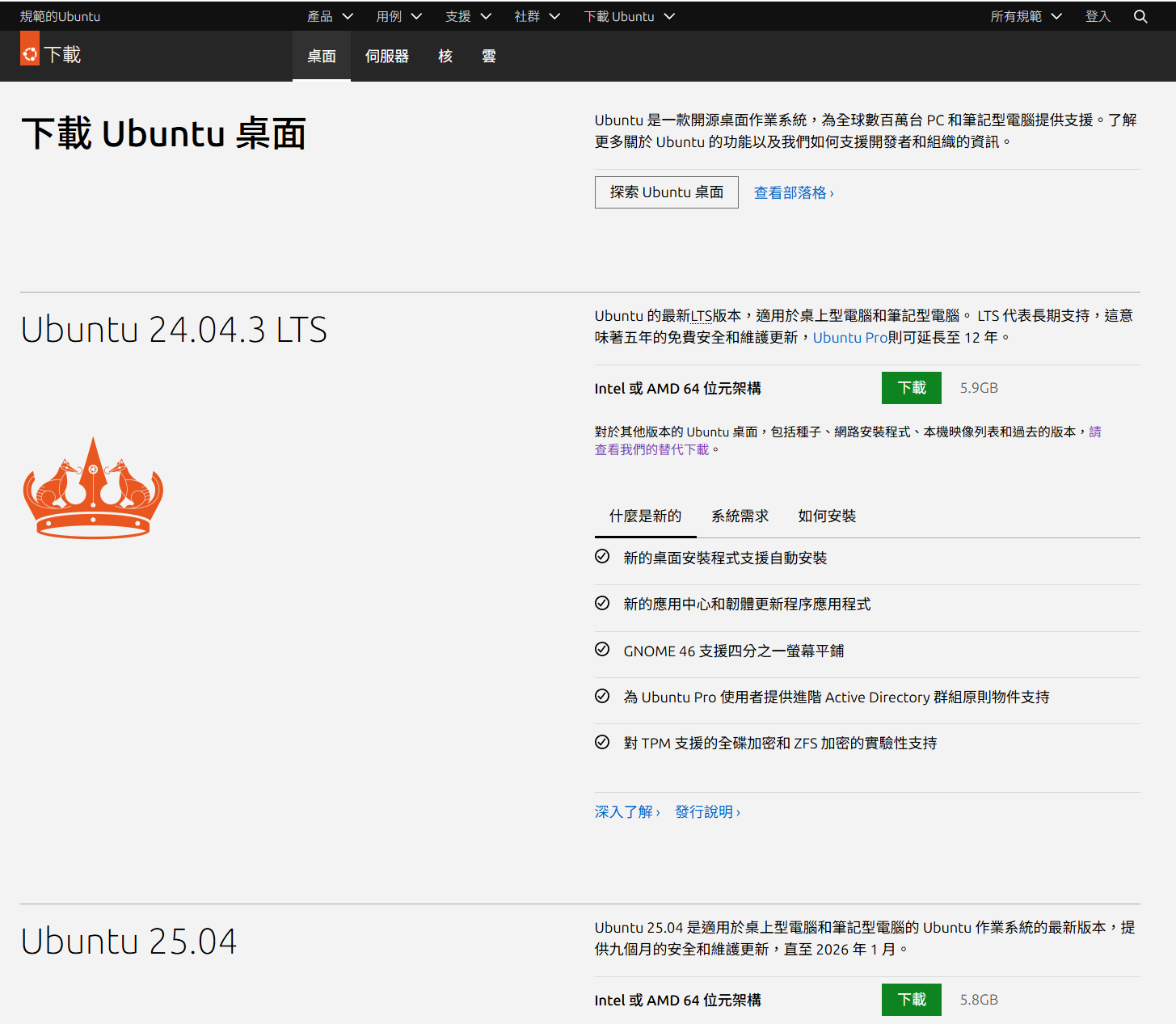Open the 所有規範 dropdown
Screen dimensions: 1176x1024
pyautogui.click(x=1025, y=16)
